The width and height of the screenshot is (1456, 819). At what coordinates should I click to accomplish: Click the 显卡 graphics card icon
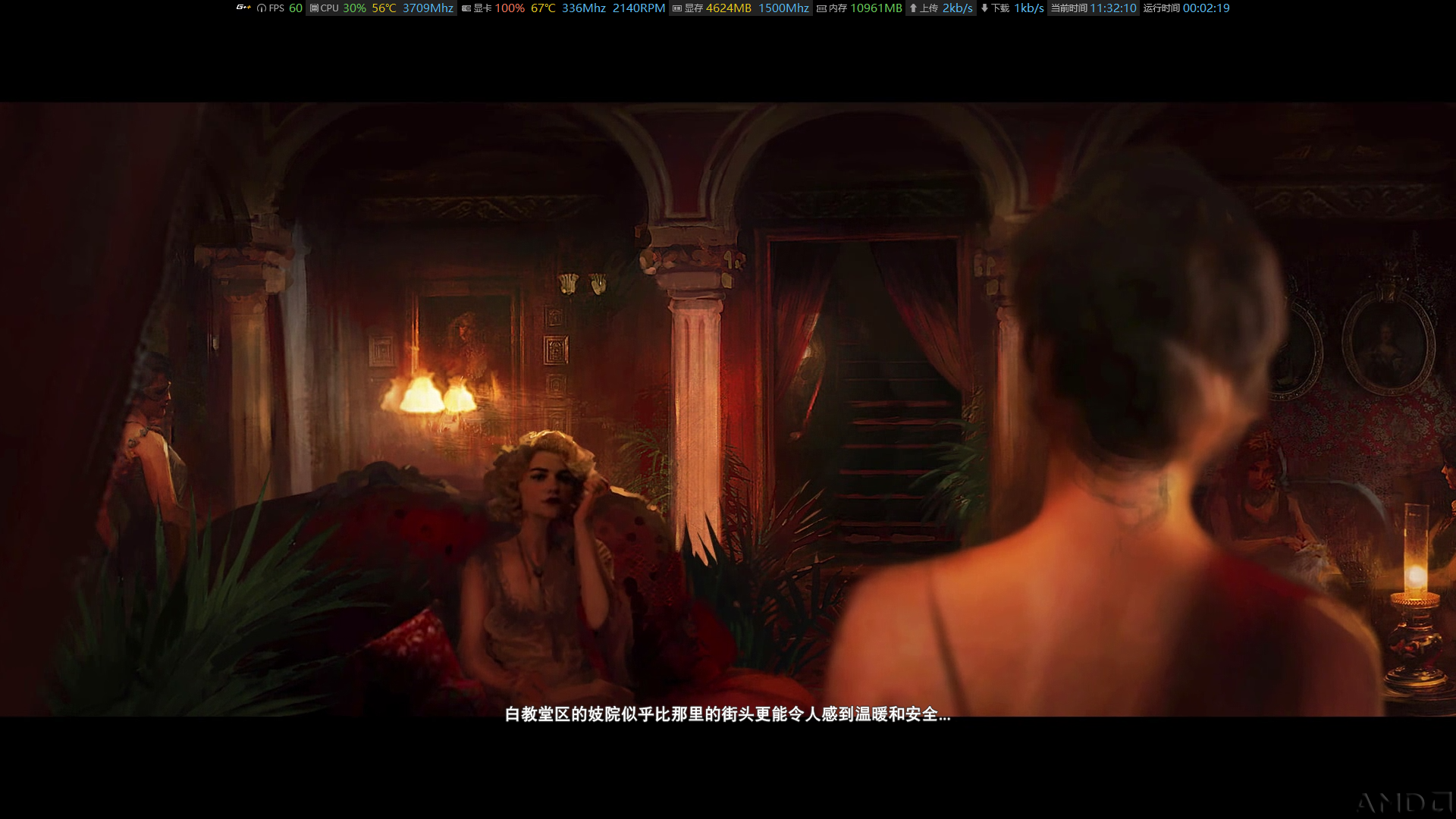click(466, 8)
